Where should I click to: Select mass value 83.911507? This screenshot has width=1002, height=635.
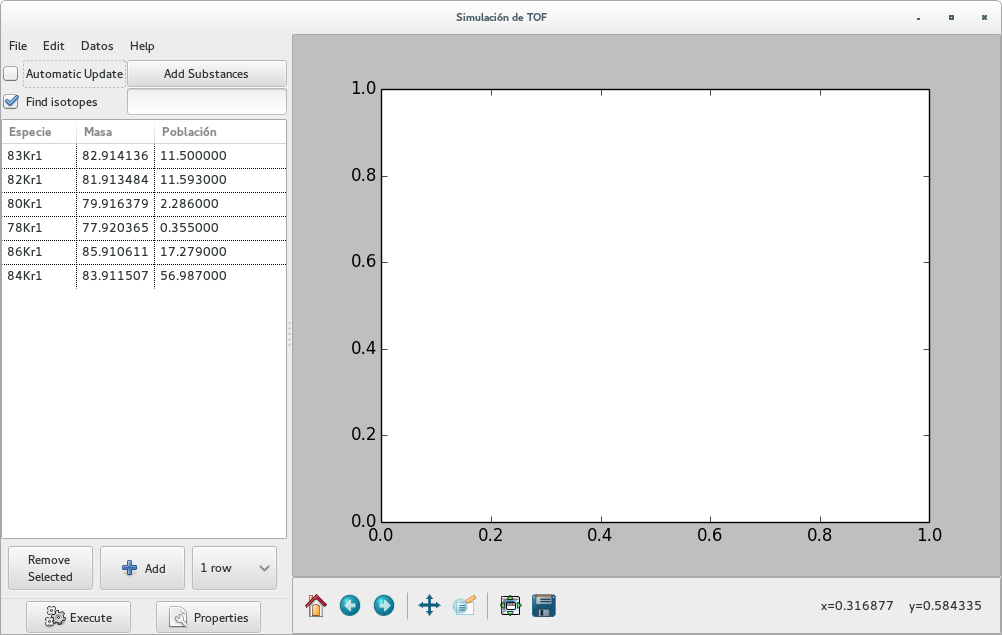pyautogui.click(x=115, y=276)
